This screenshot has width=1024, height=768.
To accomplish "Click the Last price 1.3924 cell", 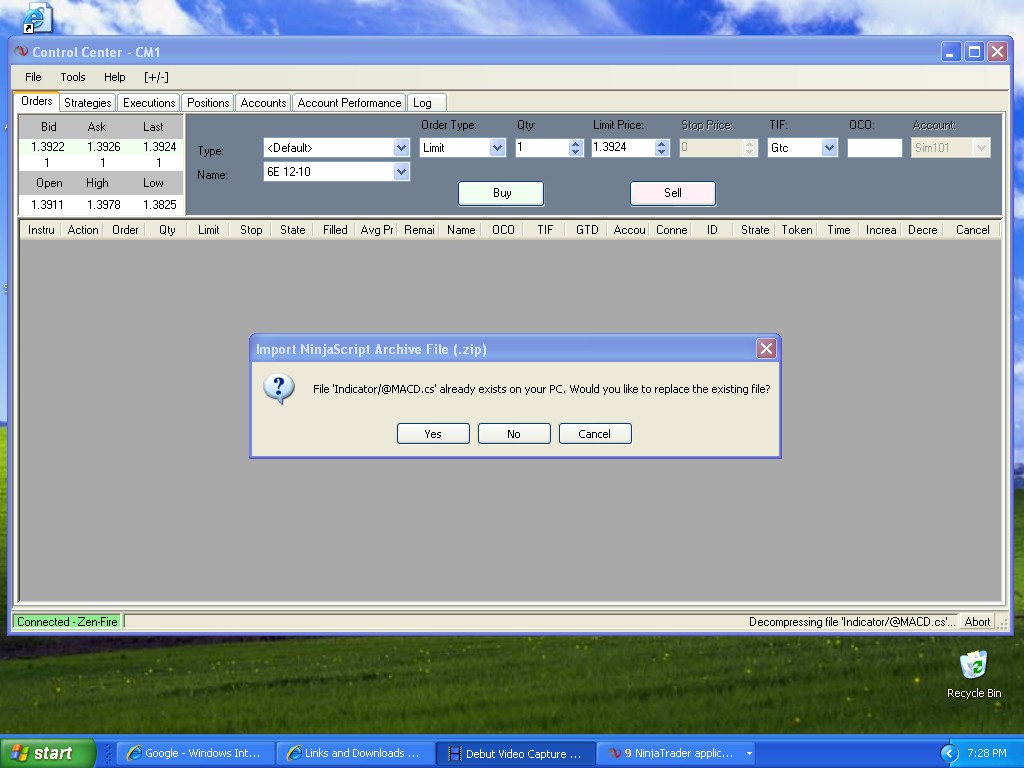I will tap(159, 147).
